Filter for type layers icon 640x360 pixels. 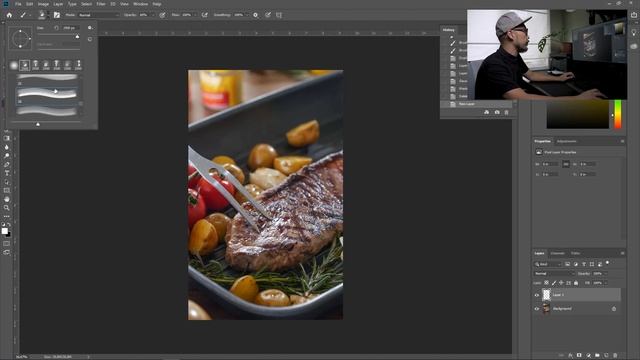coord(584,264)
